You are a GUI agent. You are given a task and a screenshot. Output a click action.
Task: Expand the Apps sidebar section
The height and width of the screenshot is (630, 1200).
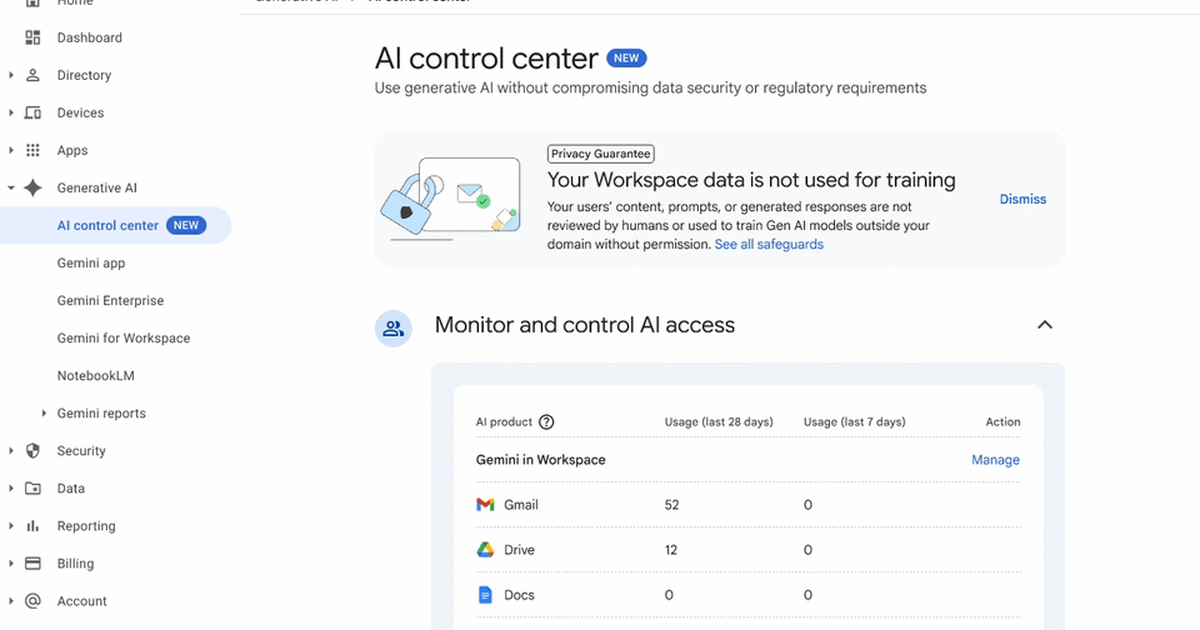11,150
